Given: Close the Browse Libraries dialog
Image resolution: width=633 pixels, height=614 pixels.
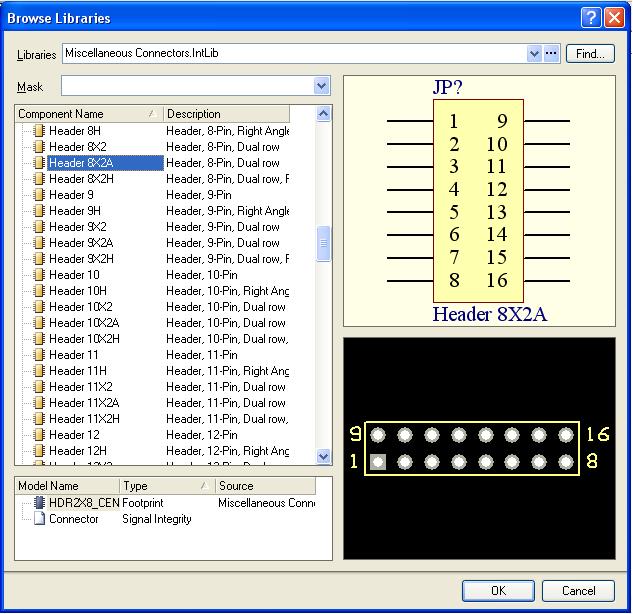Looking at the screenshot, I should click(614, 18).
